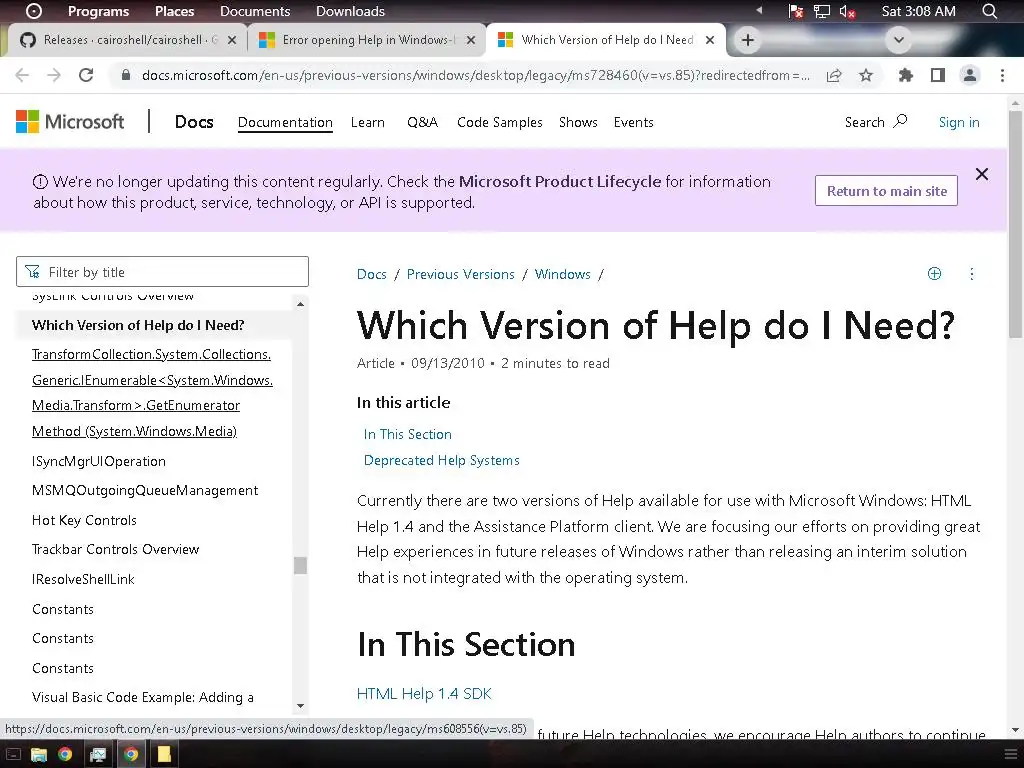Image resolution: width=1024 pixels, height=768 pixels.
Task: Click the sidebar scrollbar thumb
Action: coord(300,565)
